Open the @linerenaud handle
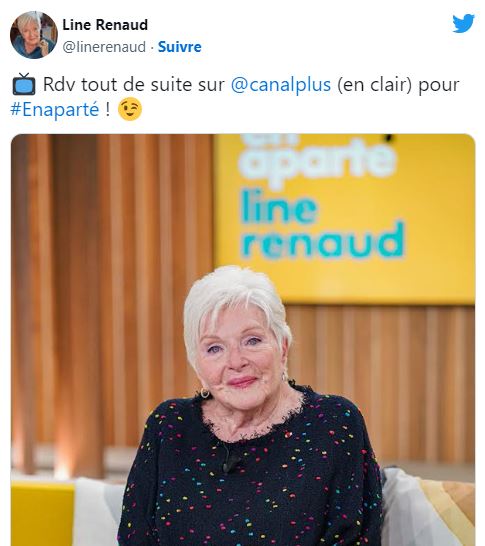The width and height of the screenshot is (485, 546). point(104,47)
